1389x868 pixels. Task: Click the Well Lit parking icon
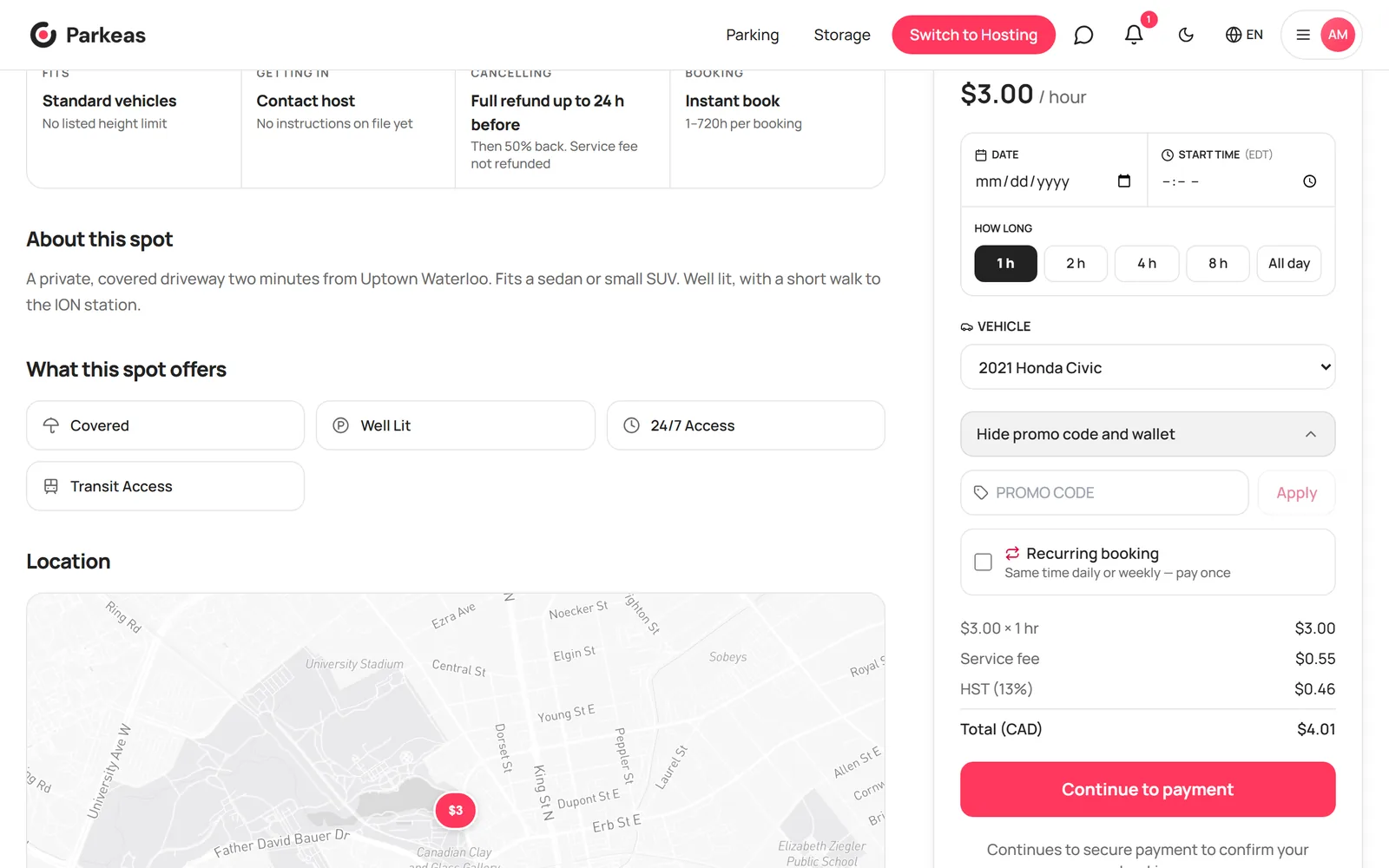[341, 425]
